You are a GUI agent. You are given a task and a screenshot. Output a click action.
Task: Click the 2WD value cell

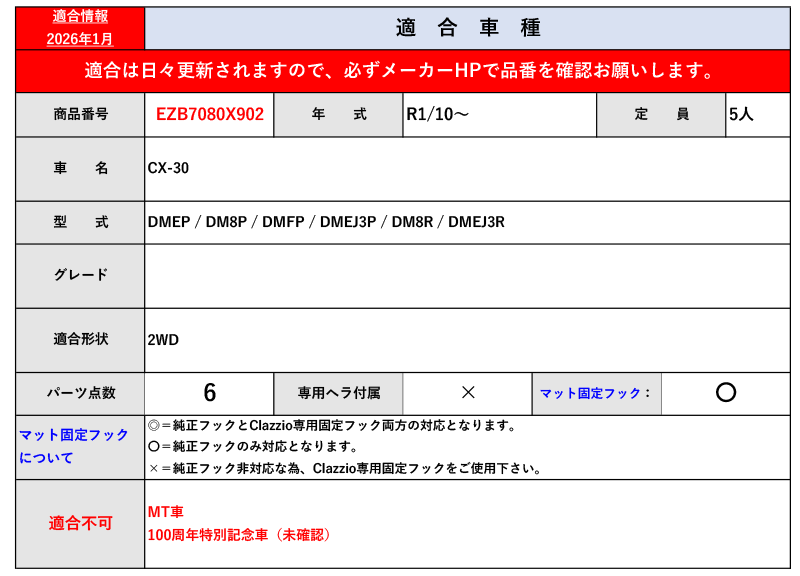point(163,339)
